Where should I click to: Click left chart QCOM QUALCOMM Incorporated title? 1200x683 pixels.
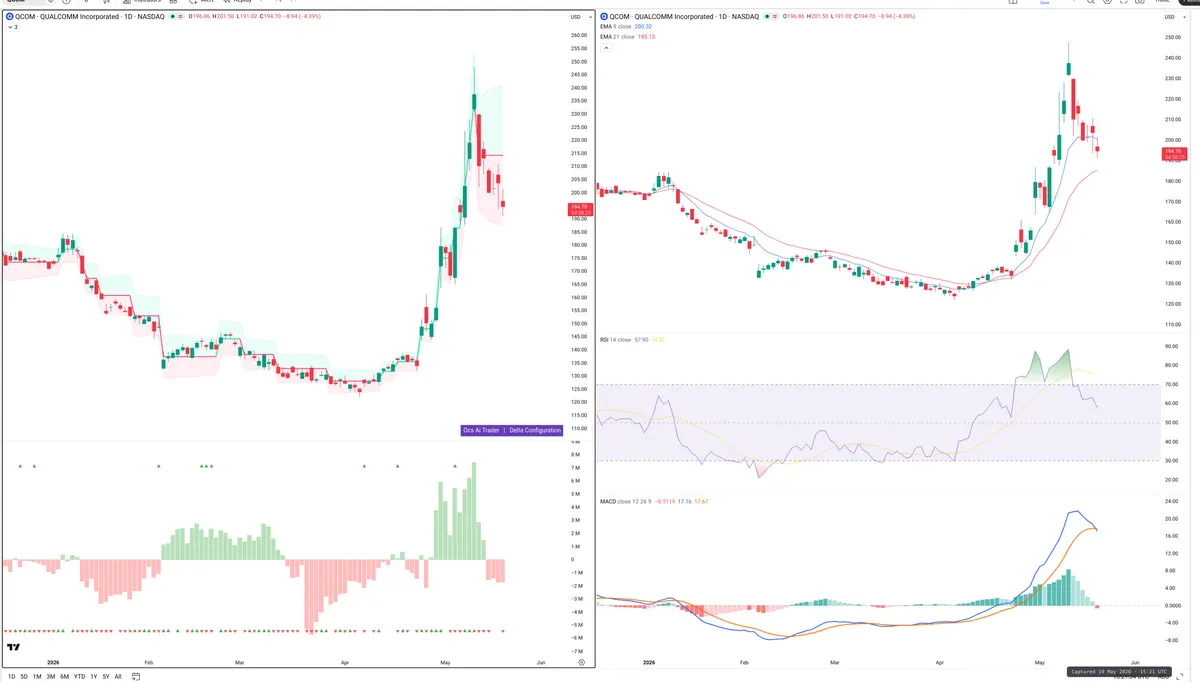[x=89, y=17]
